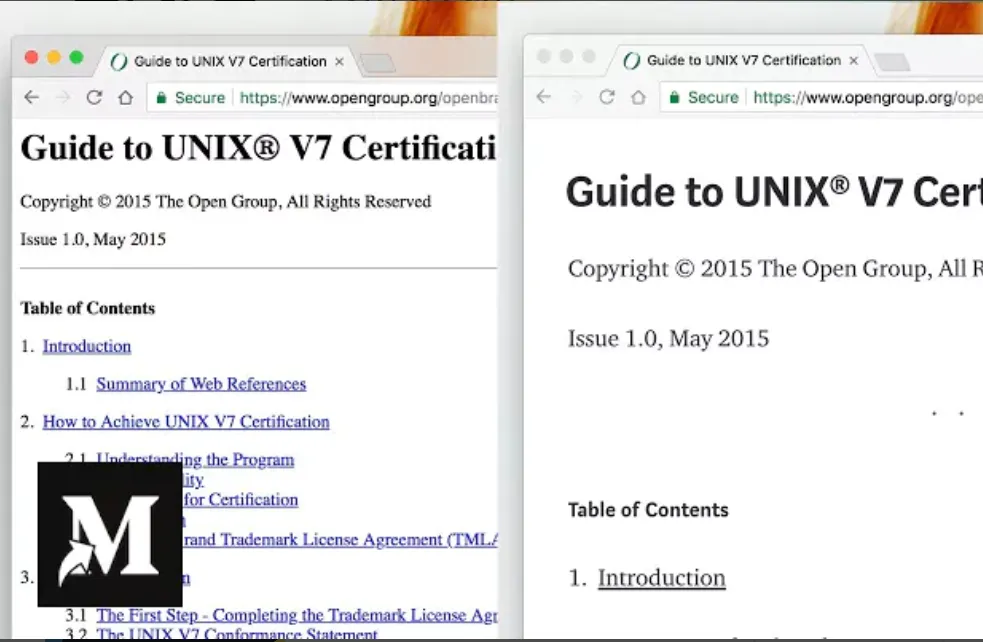Close the left window's Guide to UNIX tab
Image resolution: width=983 pixels, height=642 pixels.
pyautogui.click(x=339, y=61)
